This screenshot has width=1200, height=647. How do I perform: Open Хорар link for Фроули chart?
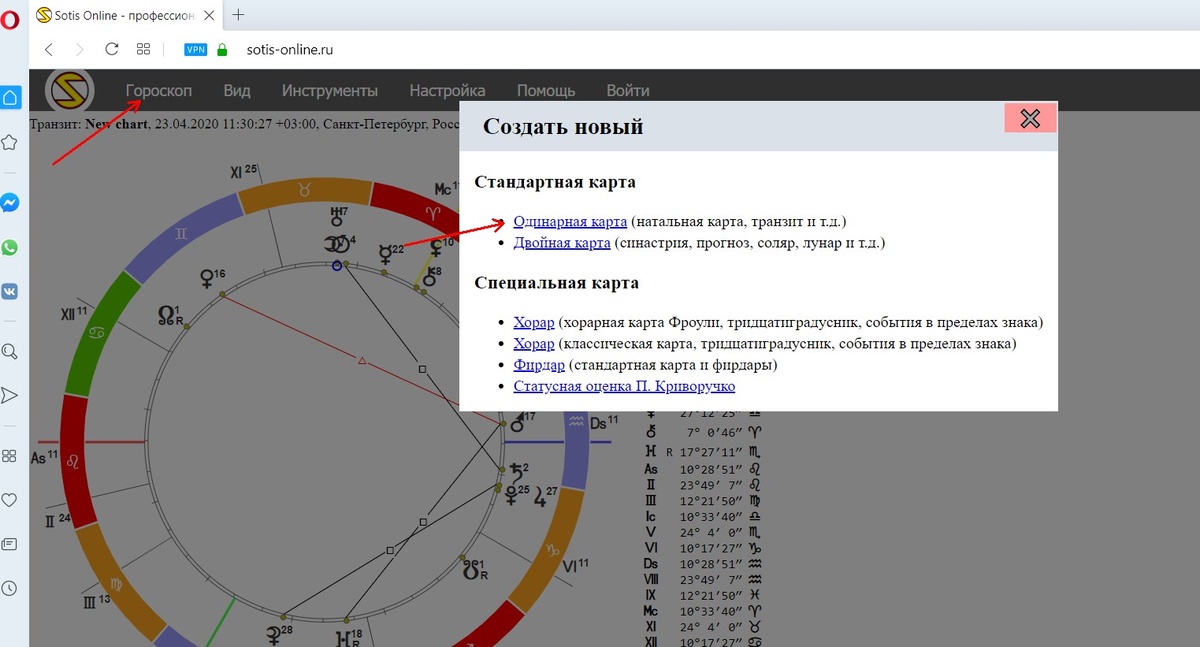(534, 323)
